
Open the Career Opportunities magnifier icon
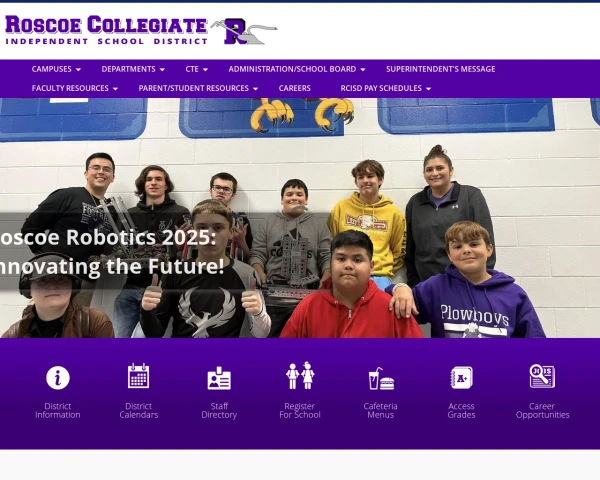tap(542, 376)
